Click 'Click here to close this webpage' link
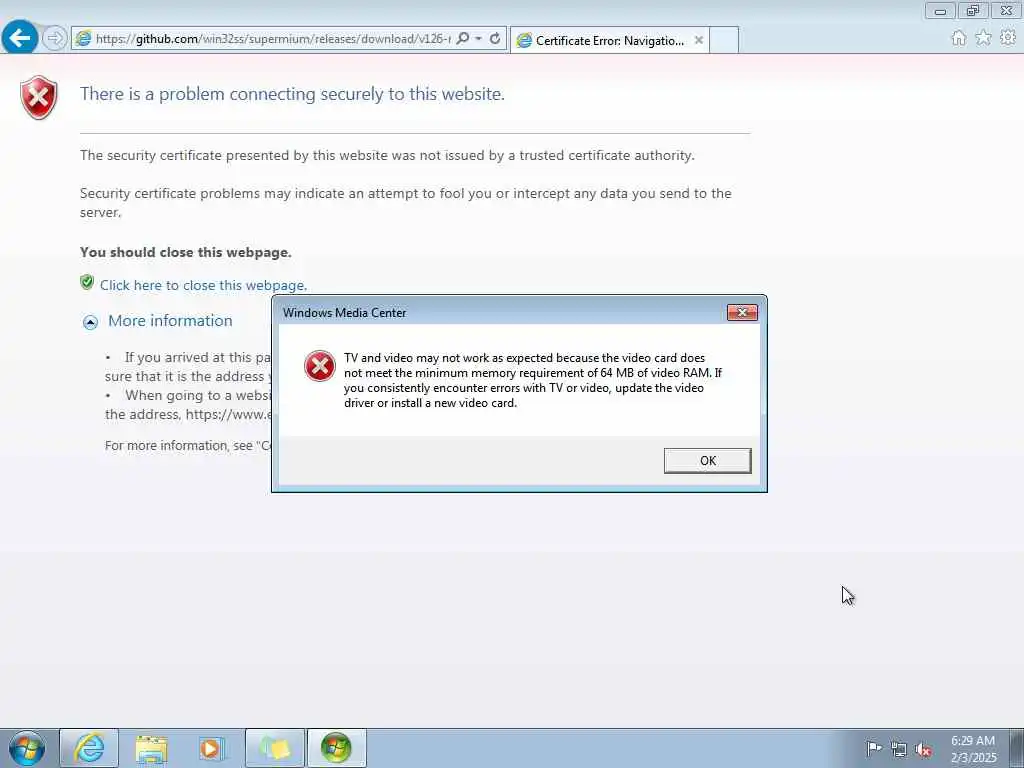 pyautogui.click(x=203, y=285)
